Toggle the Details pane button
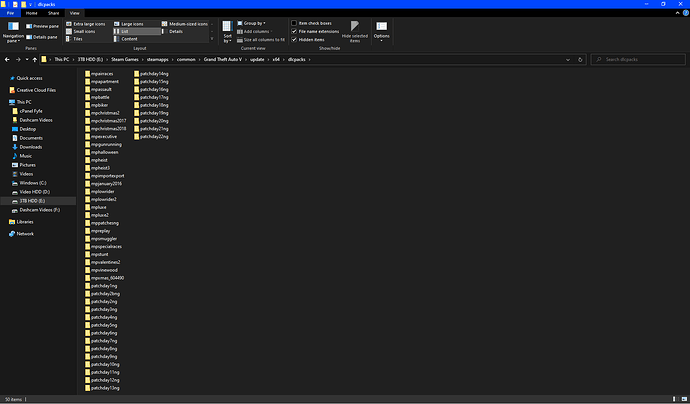 tap(43, 35)
